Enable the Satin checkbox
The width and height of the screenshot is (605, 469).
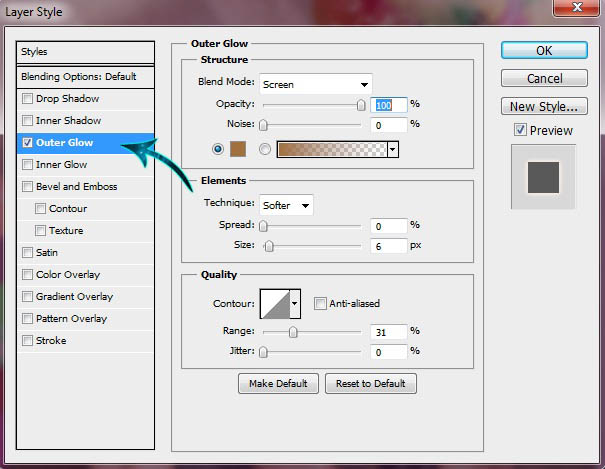click(27, 253)
